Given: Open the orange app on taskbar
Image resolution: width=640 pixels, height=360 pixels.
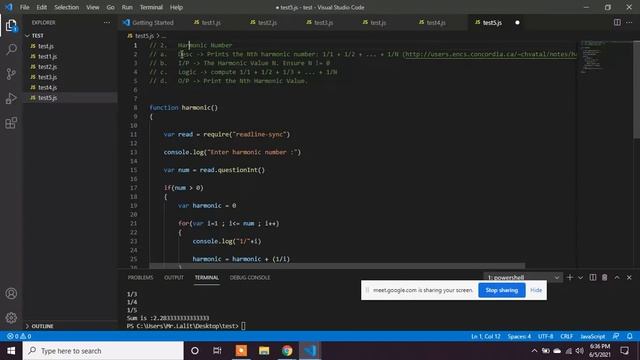Looking at the screenshot, I should click(x=241, y=351).
